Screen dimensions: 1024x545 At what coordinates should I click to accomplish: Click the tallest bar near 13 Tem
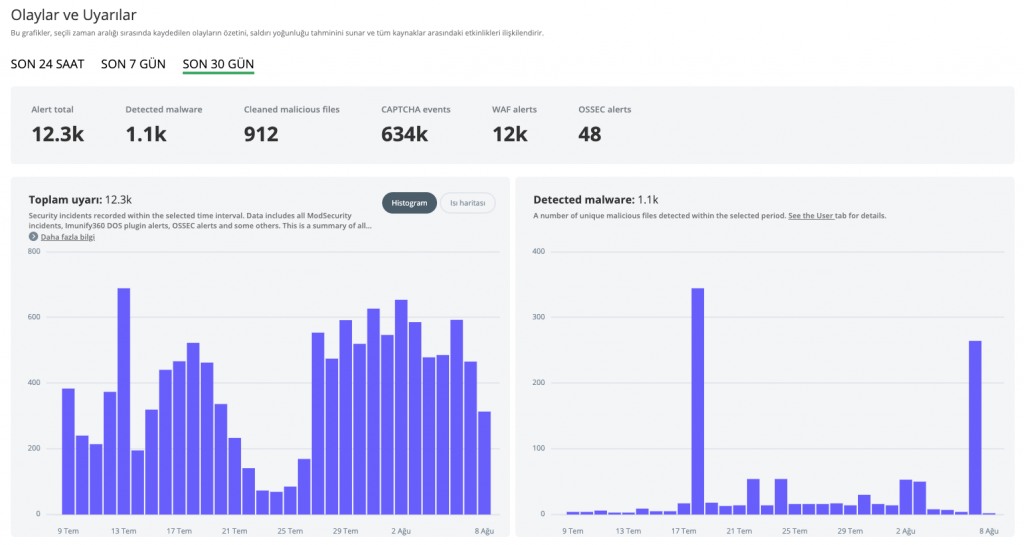[x=123, y=401]
